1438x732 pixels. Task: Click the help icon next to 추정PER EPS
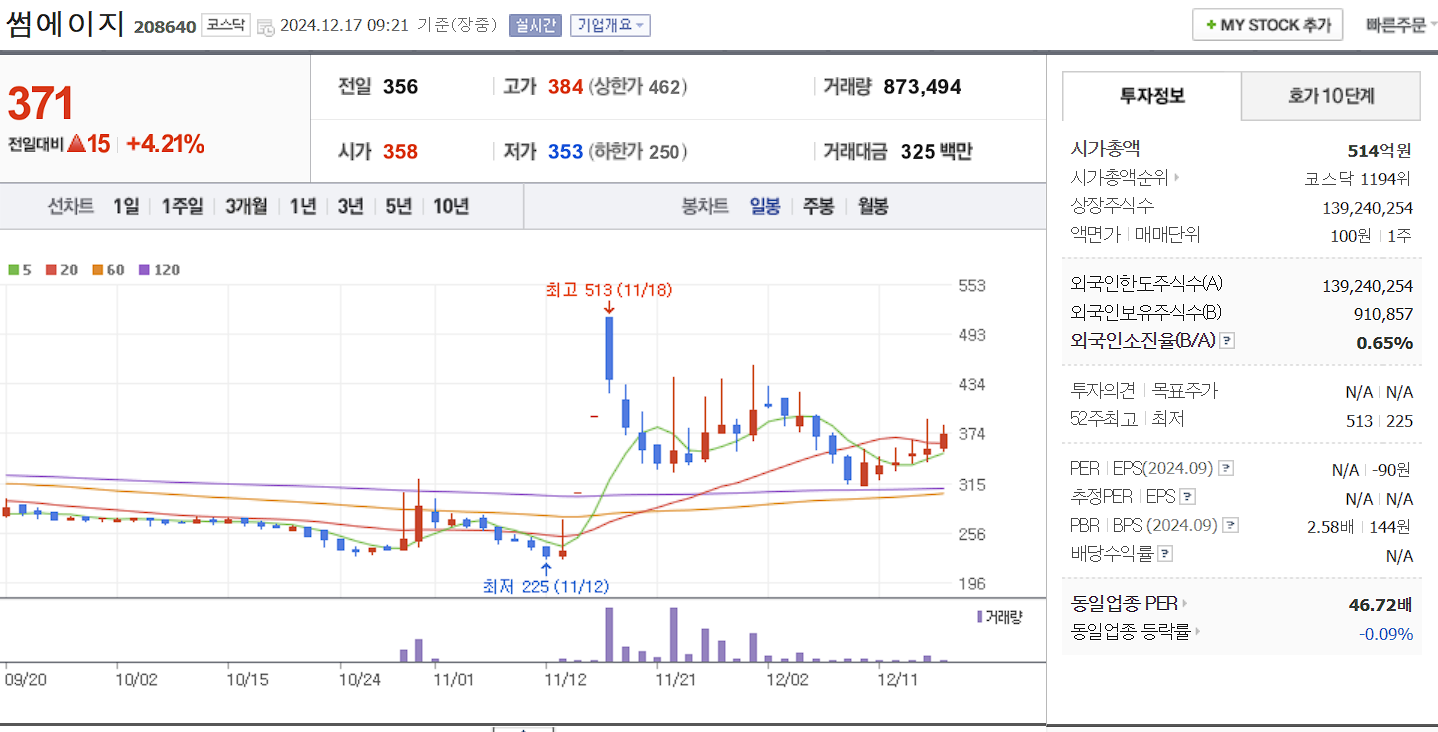[x=1185, y=495]
